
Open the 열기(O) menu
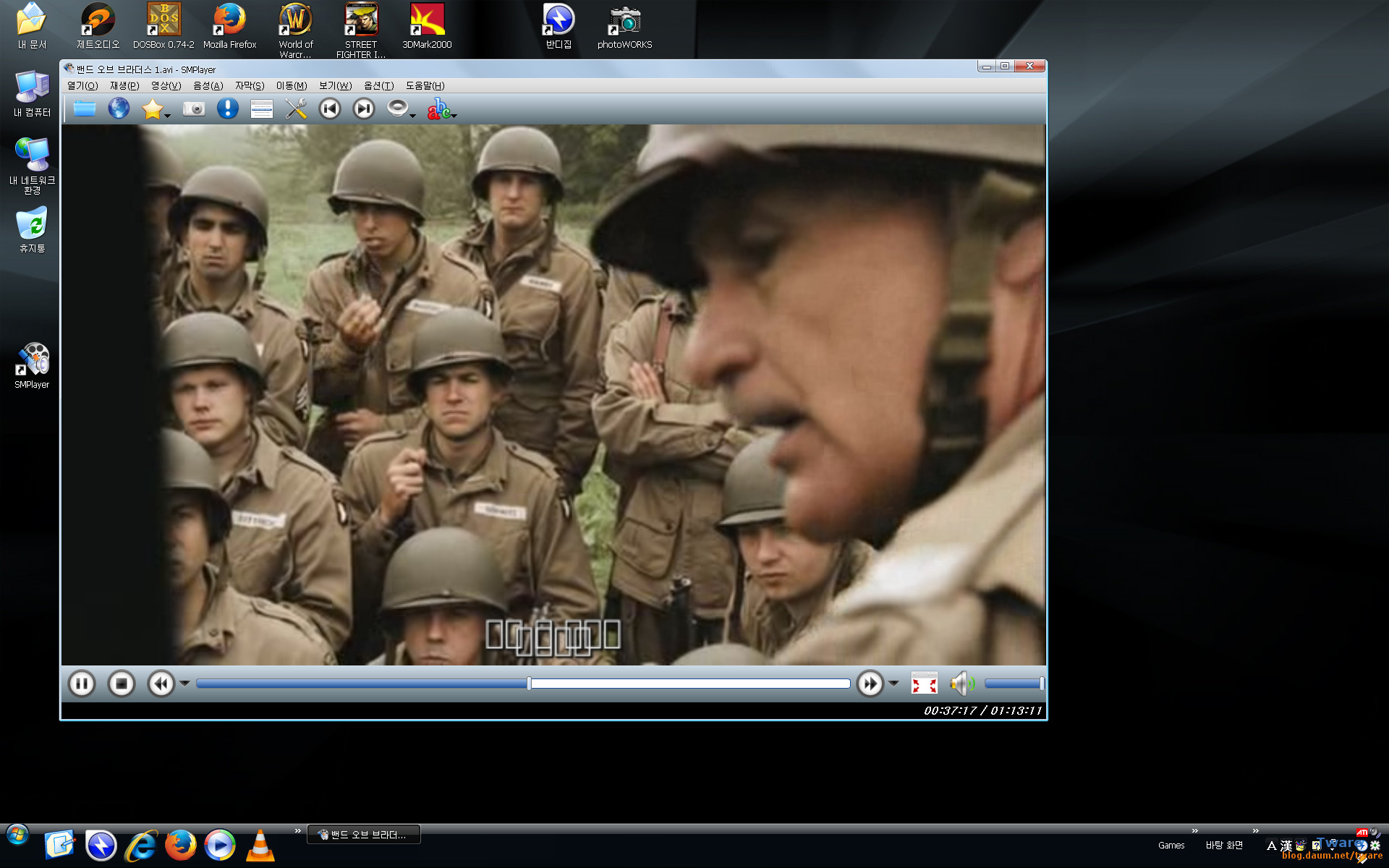pyautogui.click(x=82, y=85)
